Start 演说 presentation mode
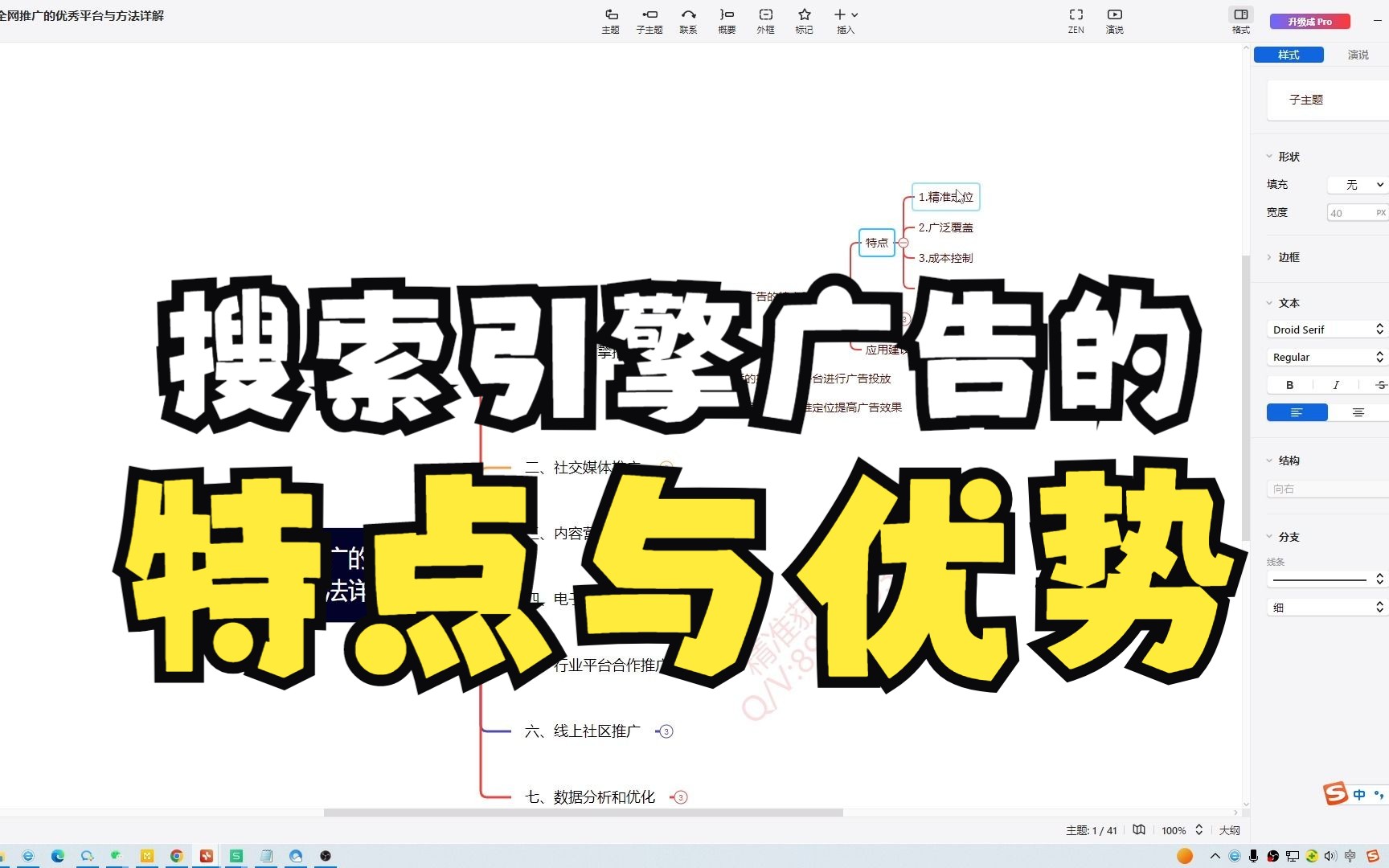Image resolution: width=1389 pixels, height=868 pixels. point(1114,20)
